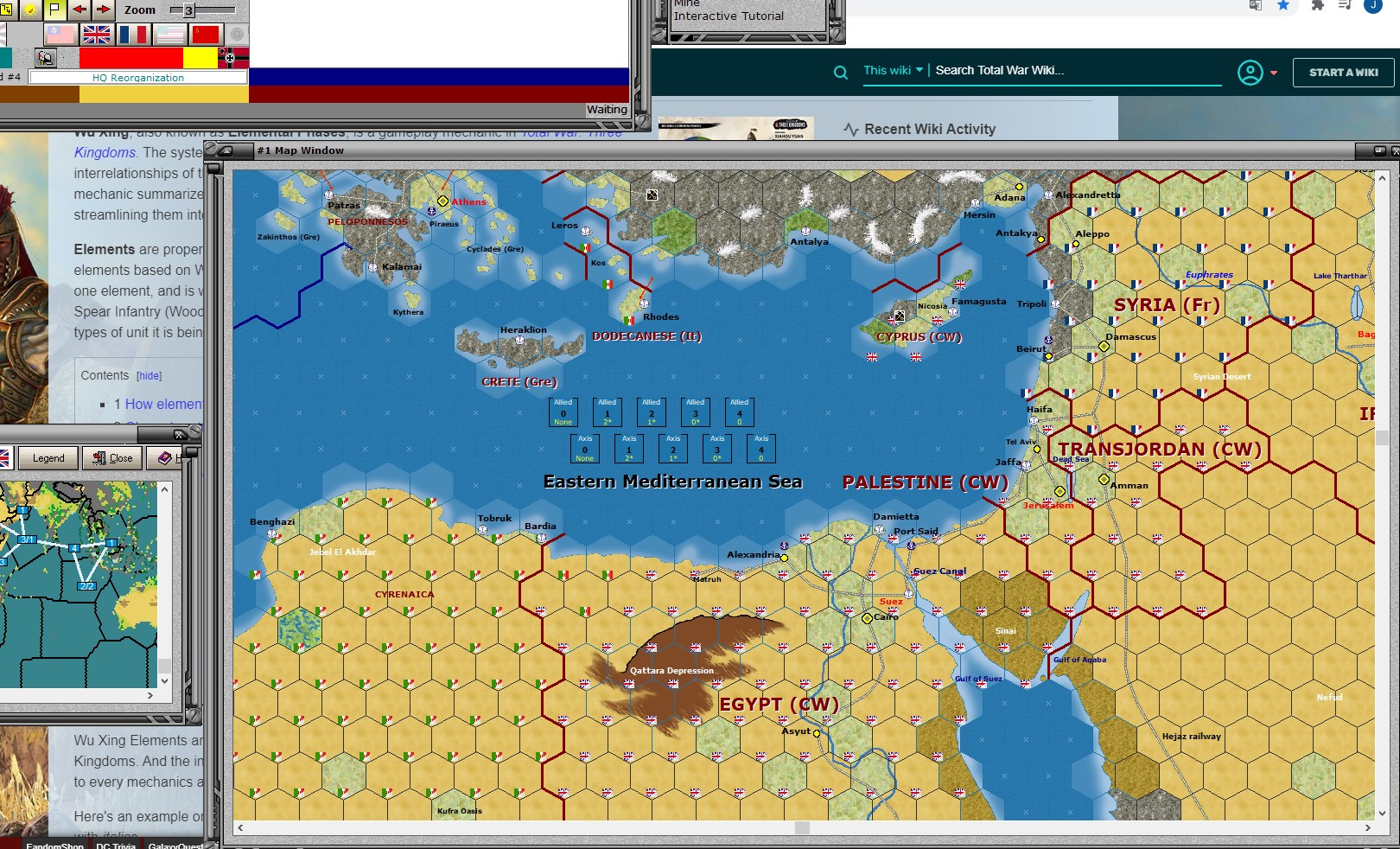Click the yellow numbered icon in the toolbar
Screen dimensions: 1400x849
(6, 10)
